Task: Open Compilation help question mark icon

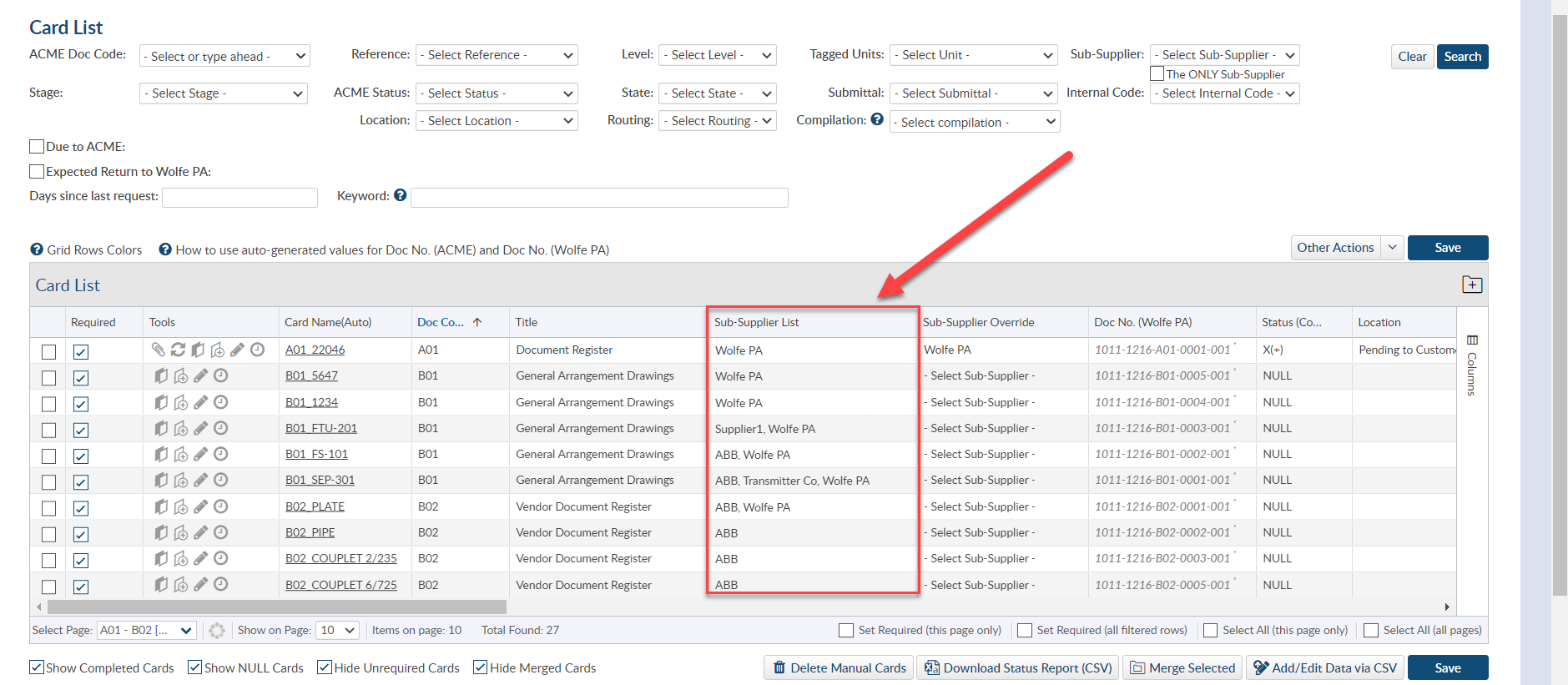Action: [x=877, y=119]
